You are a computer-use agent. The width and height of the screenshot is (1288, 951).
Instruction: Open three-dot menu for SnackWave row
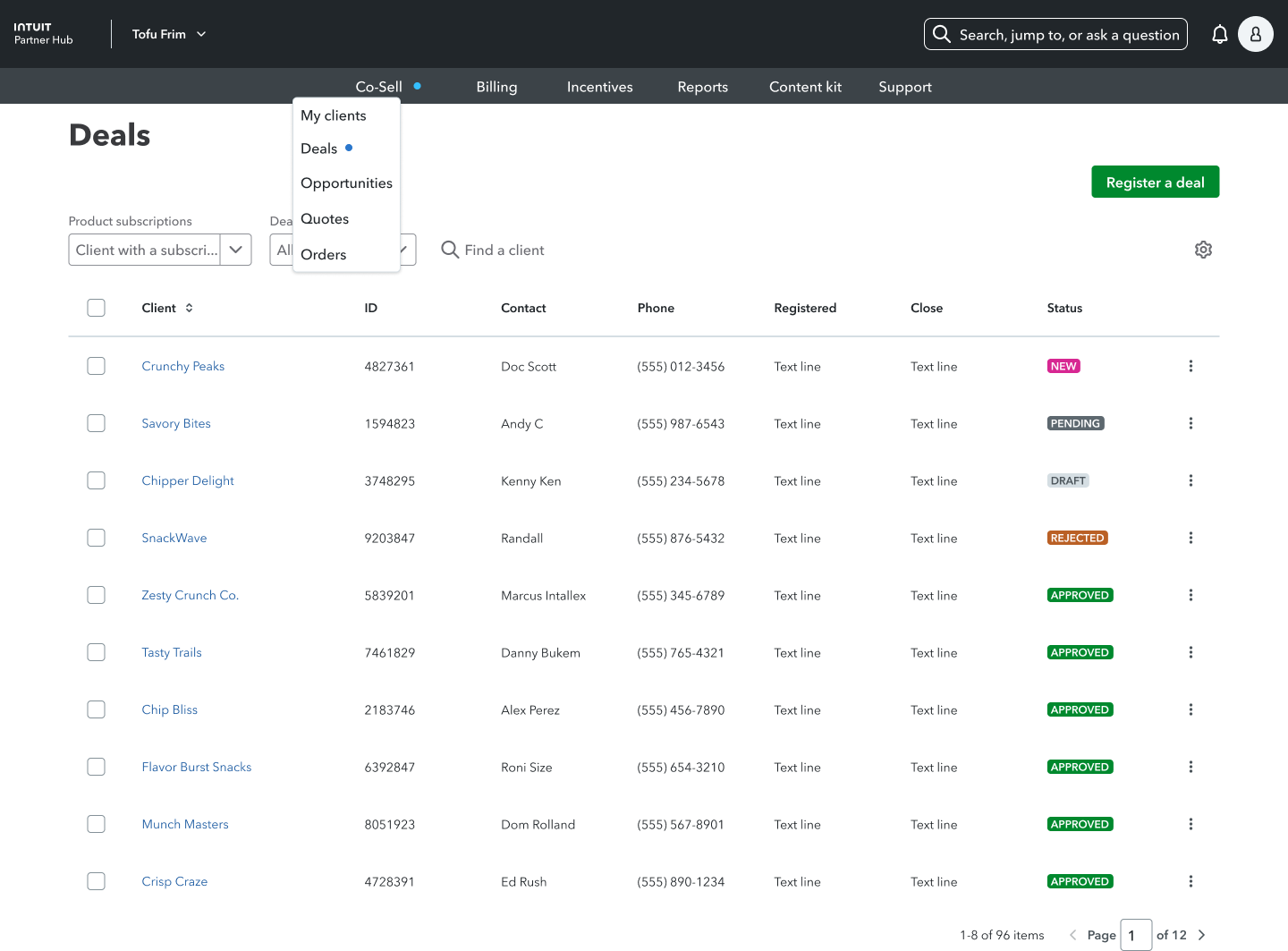coord(1191,538)
